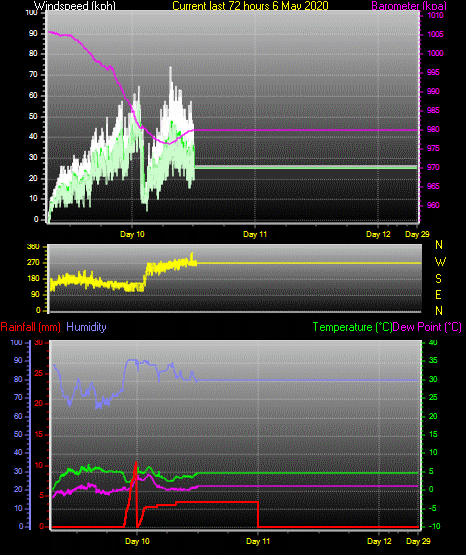
Task: Click the Temperature (°C) legend label
Action: point(352,327)
